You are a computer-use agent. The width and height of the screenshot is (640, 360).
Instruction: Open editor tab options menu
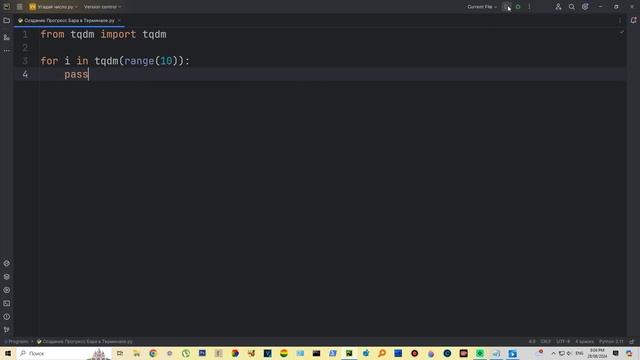[x=620, y=20]
